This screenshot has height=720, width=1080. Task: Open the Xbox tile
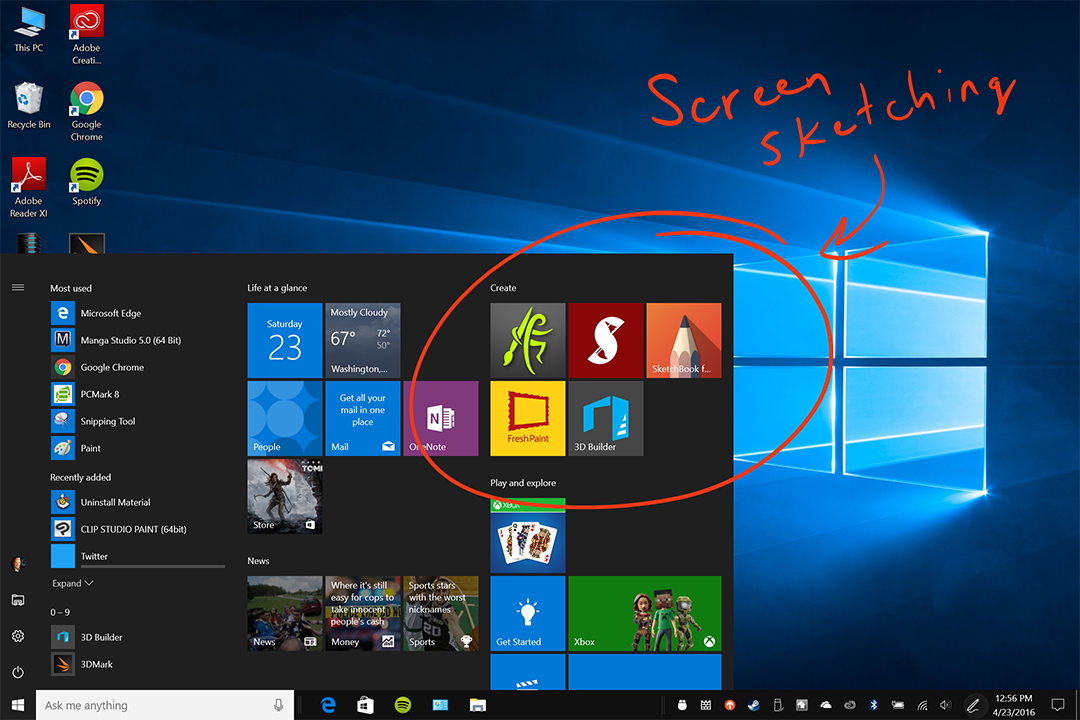click(x=645, y=613)
